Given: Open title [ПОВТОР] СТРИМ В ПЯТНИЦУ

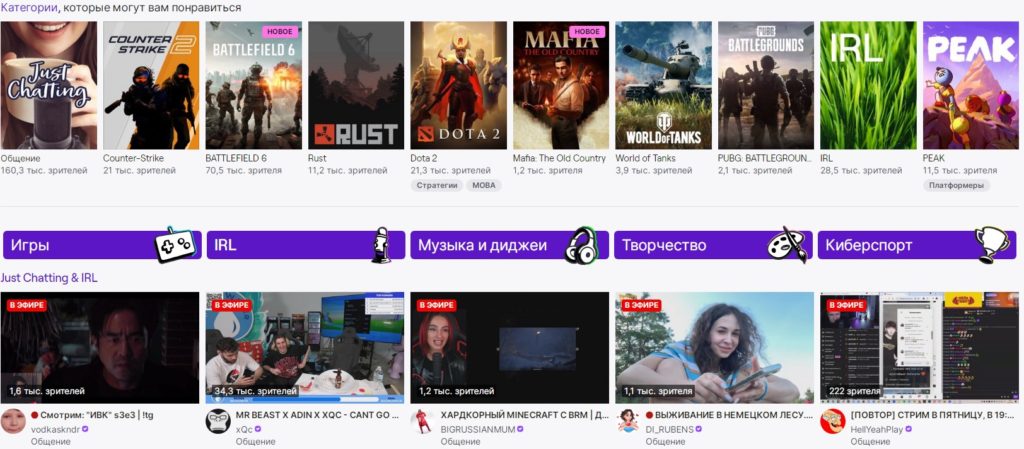Looking at the screenshot, I should [935, 415].
